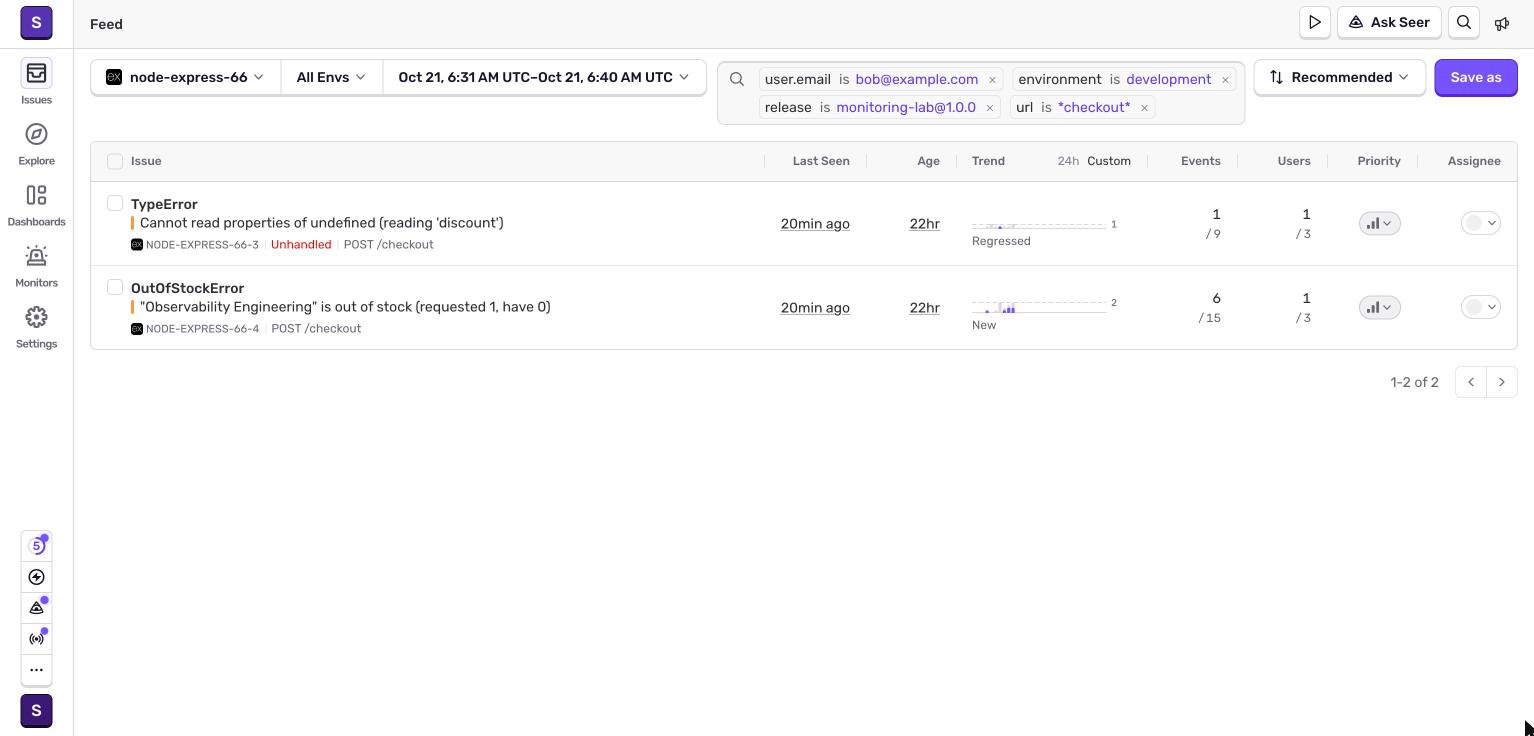Screen dimensions: 1534x736
Task: Click the 22hr age of TypeError
Action: pos(924,224)
